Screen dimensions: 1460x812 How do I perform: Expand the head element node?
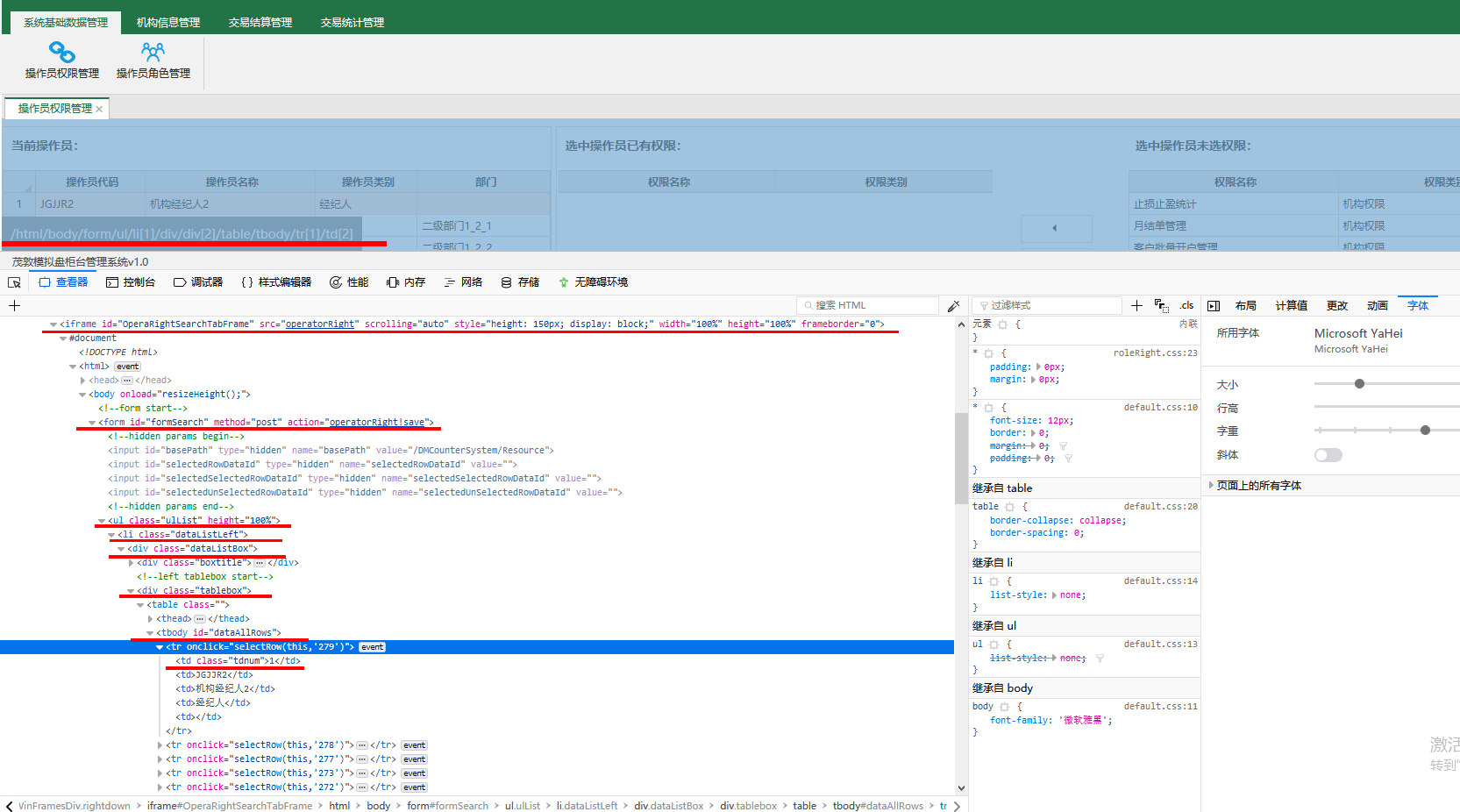click(x=82, y=381)
